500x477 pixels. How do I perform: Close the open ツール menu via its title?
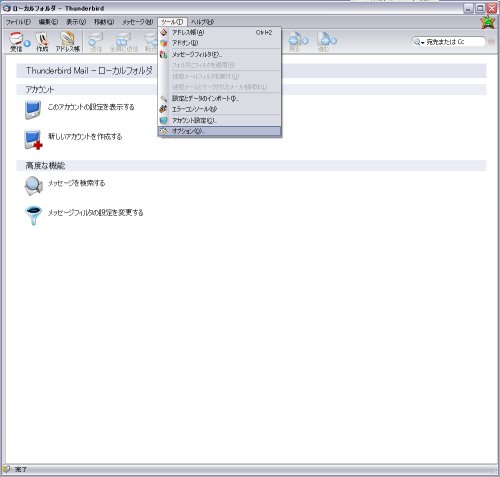172,22
